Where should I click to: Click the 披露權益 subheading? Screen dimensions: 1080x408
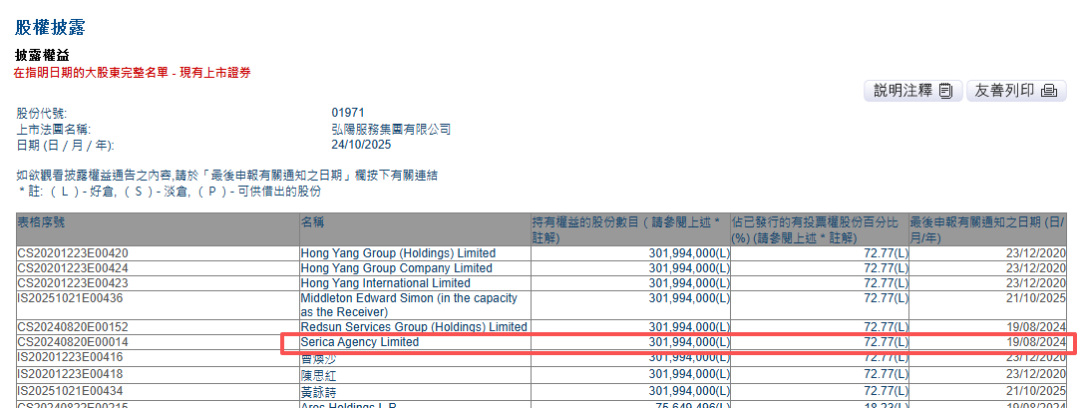point(41,56)
